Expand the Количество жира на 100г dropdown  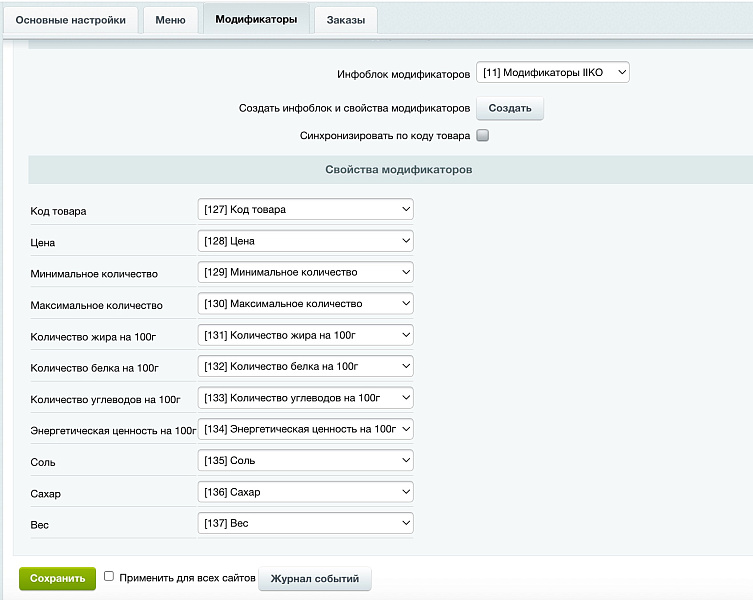pyautogui.click(x=306, y=335)
